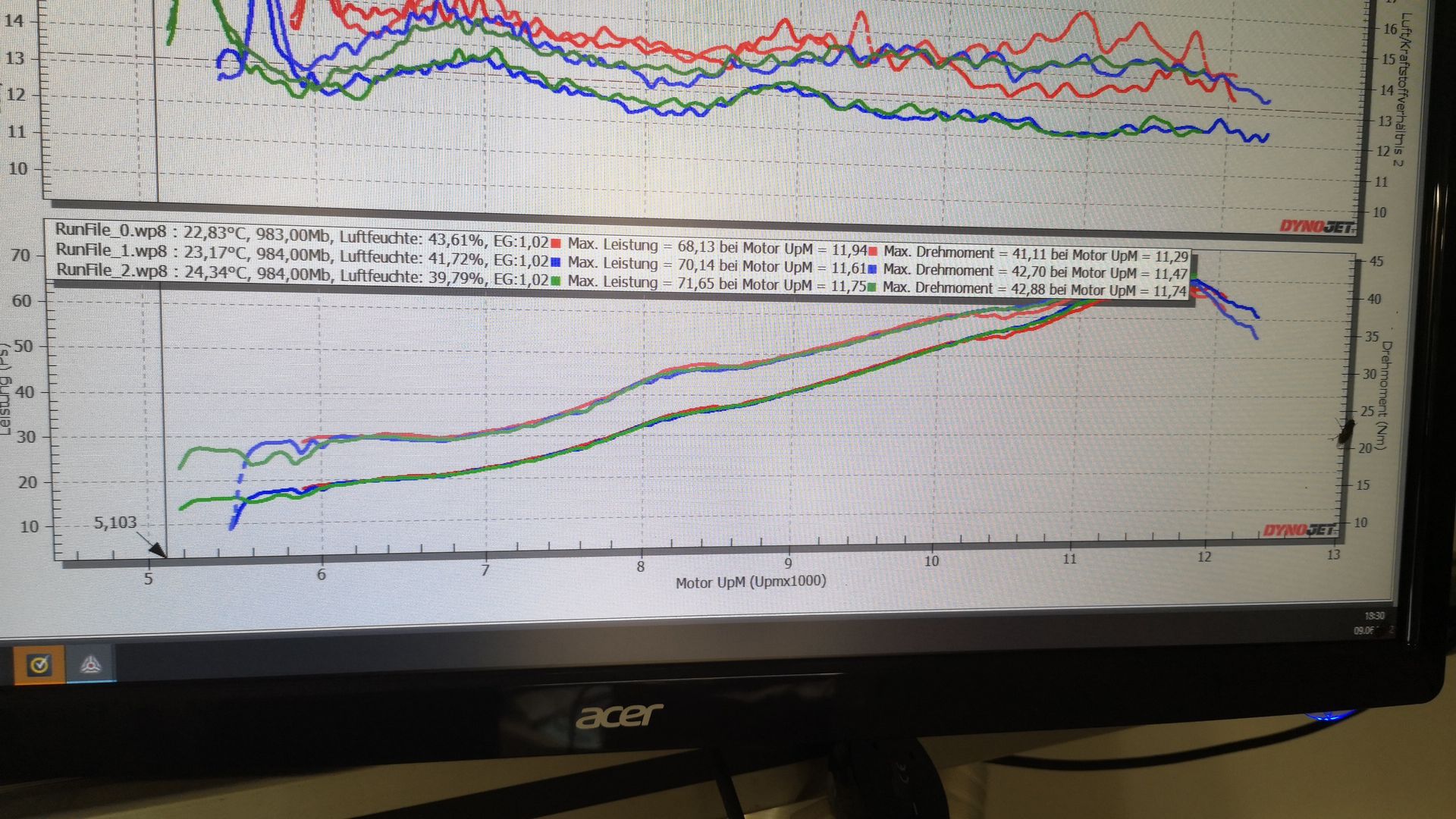Viewport: 1456px width, 819px height.
Task: Click the 5,103 cursor arrow marker
Action: click(157, 549)
